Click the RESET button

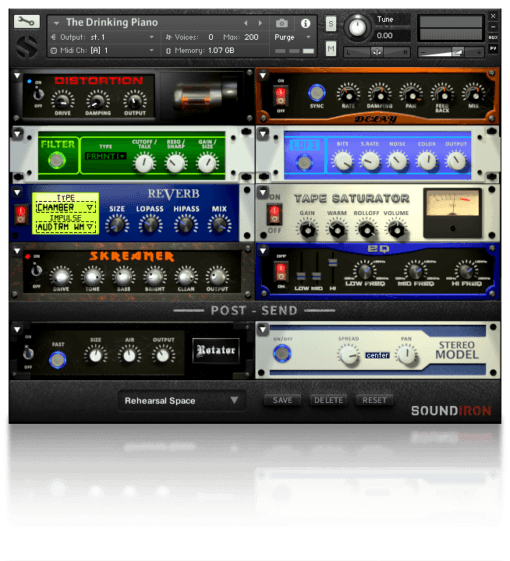tap(374, 400)
